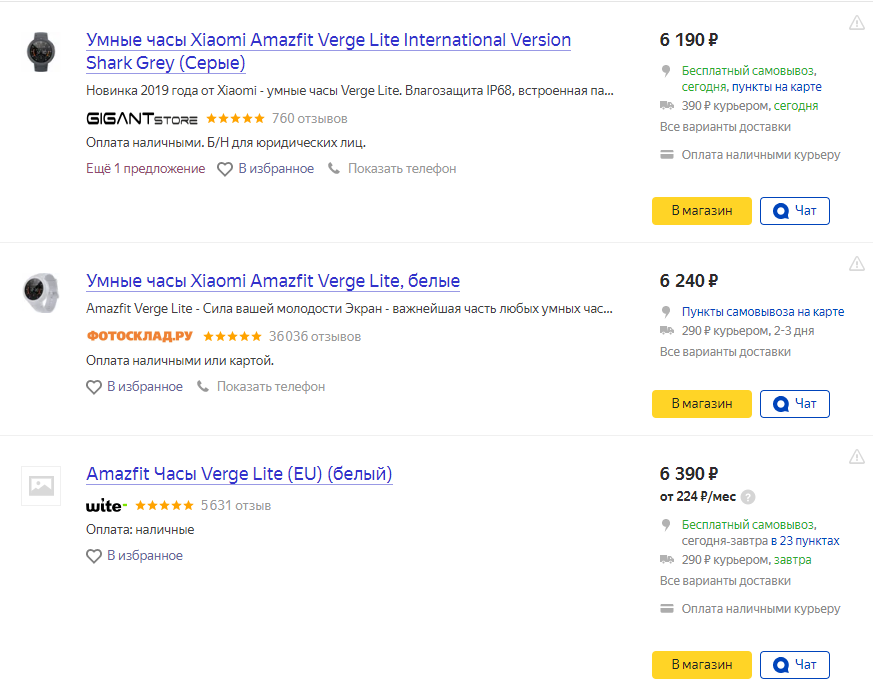
Task: Click white Amazfit Verge Lite watch thumbnail
Action: coord(42,292)
